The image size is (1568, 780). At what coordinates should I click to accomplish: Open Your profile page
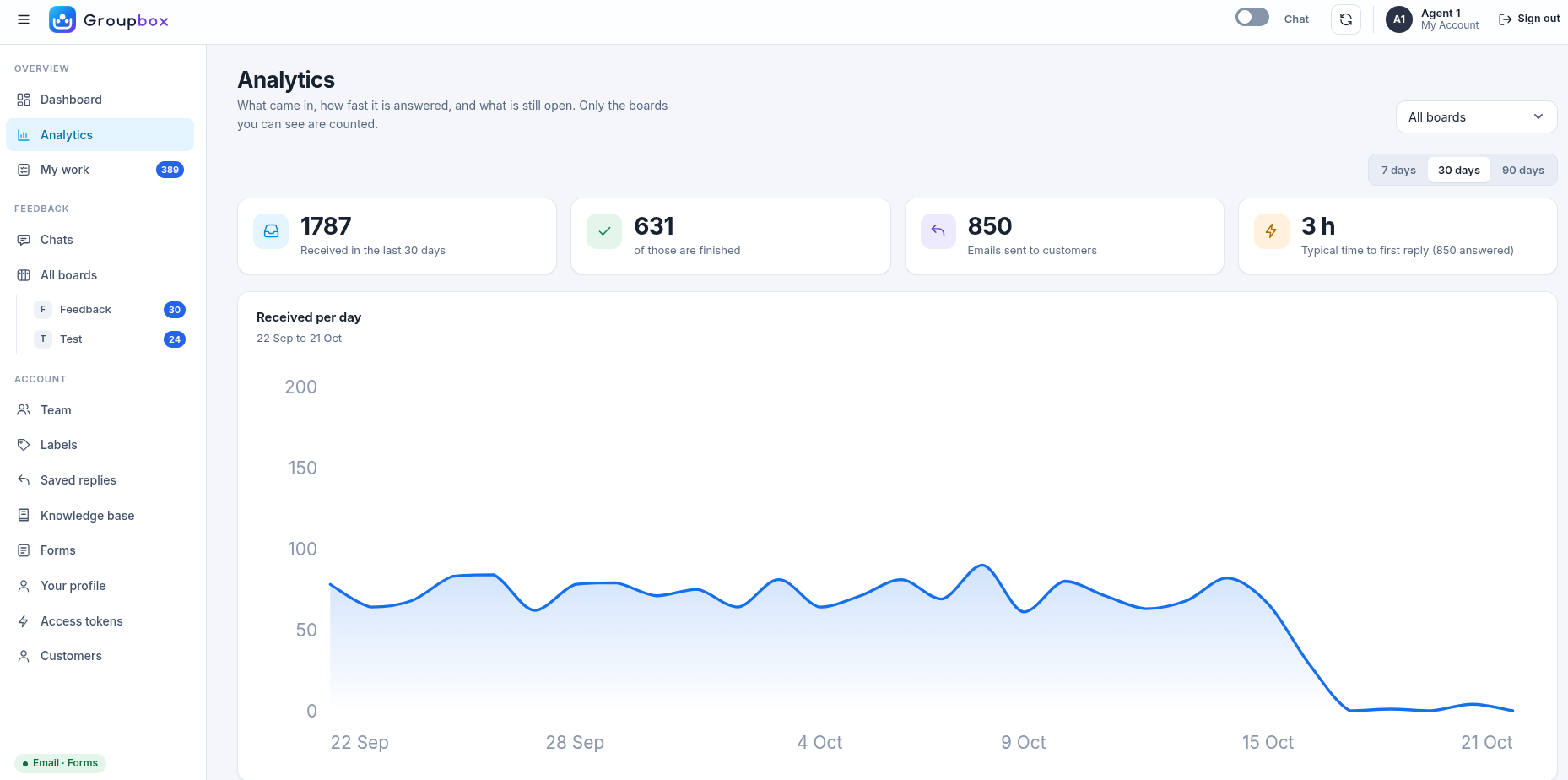[x=100, y=586]
